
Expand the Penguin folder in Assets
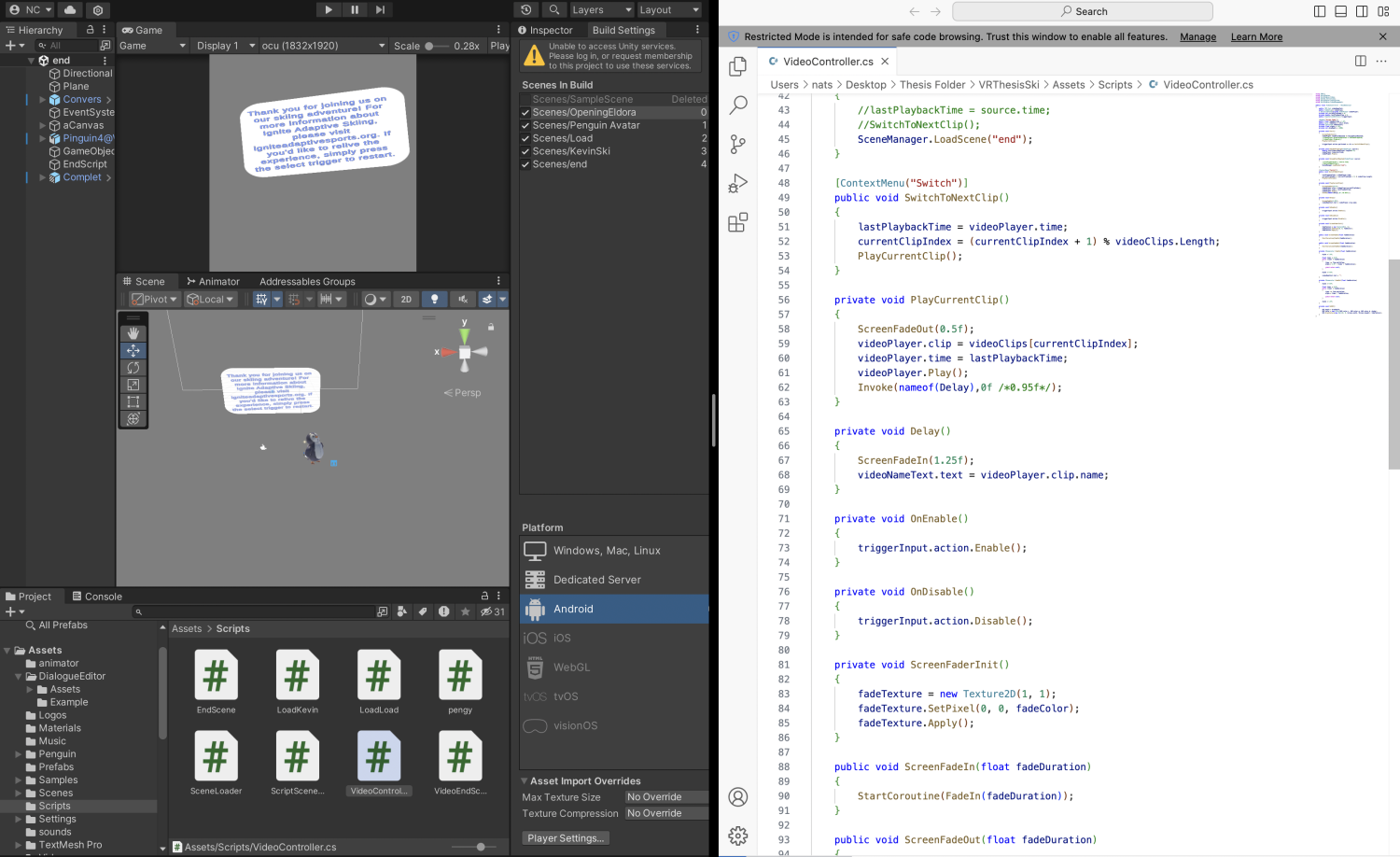19,754
